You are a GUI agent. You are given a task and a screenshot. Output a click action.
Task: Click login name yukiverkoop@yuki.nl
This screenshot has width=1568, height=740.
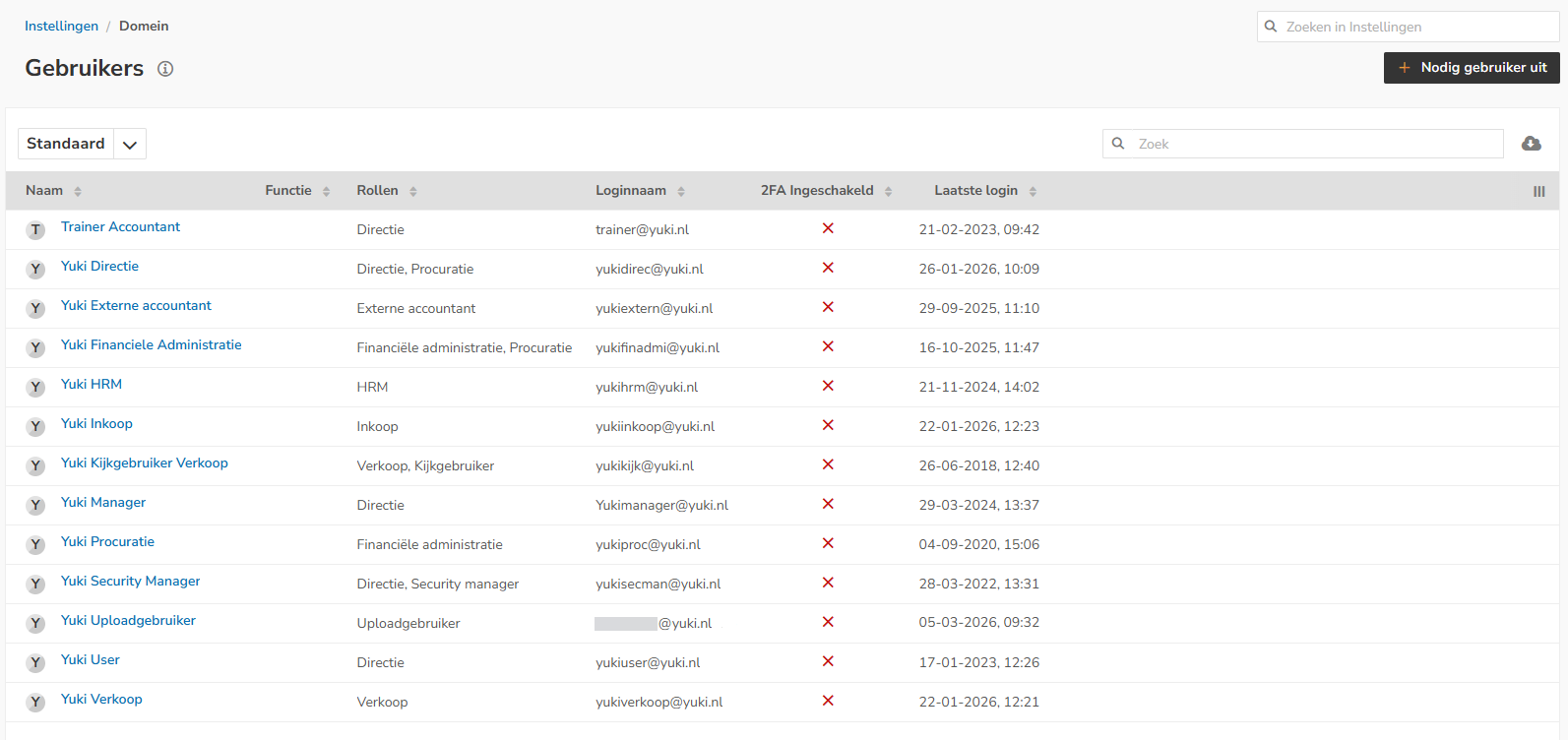click(659, 702)
